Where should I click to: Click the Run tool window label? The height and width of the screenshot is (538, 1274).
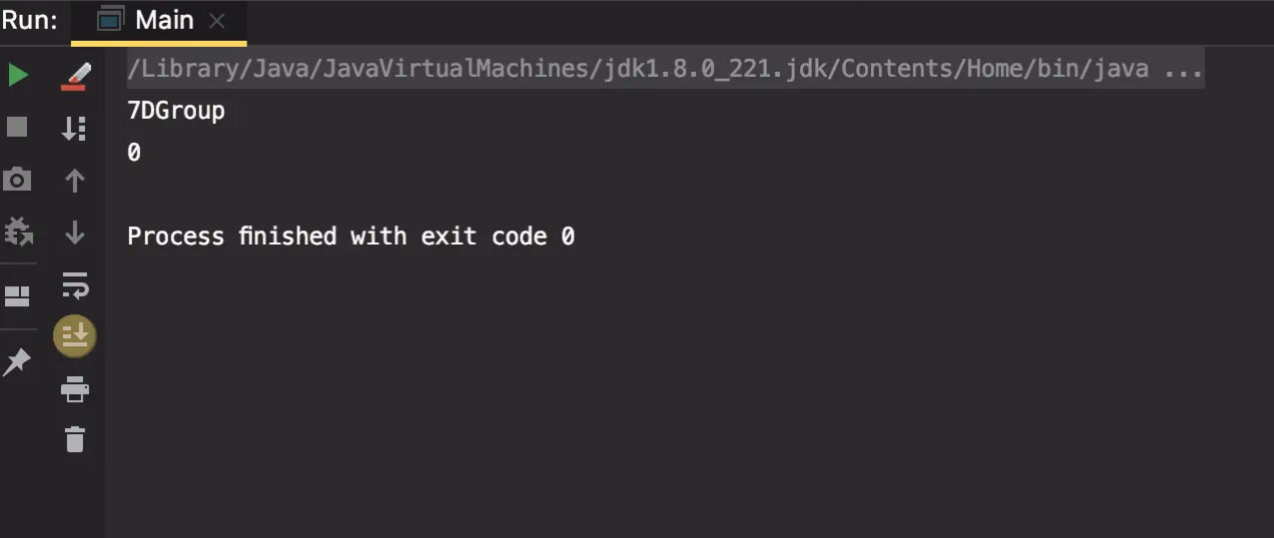point(29,20)
